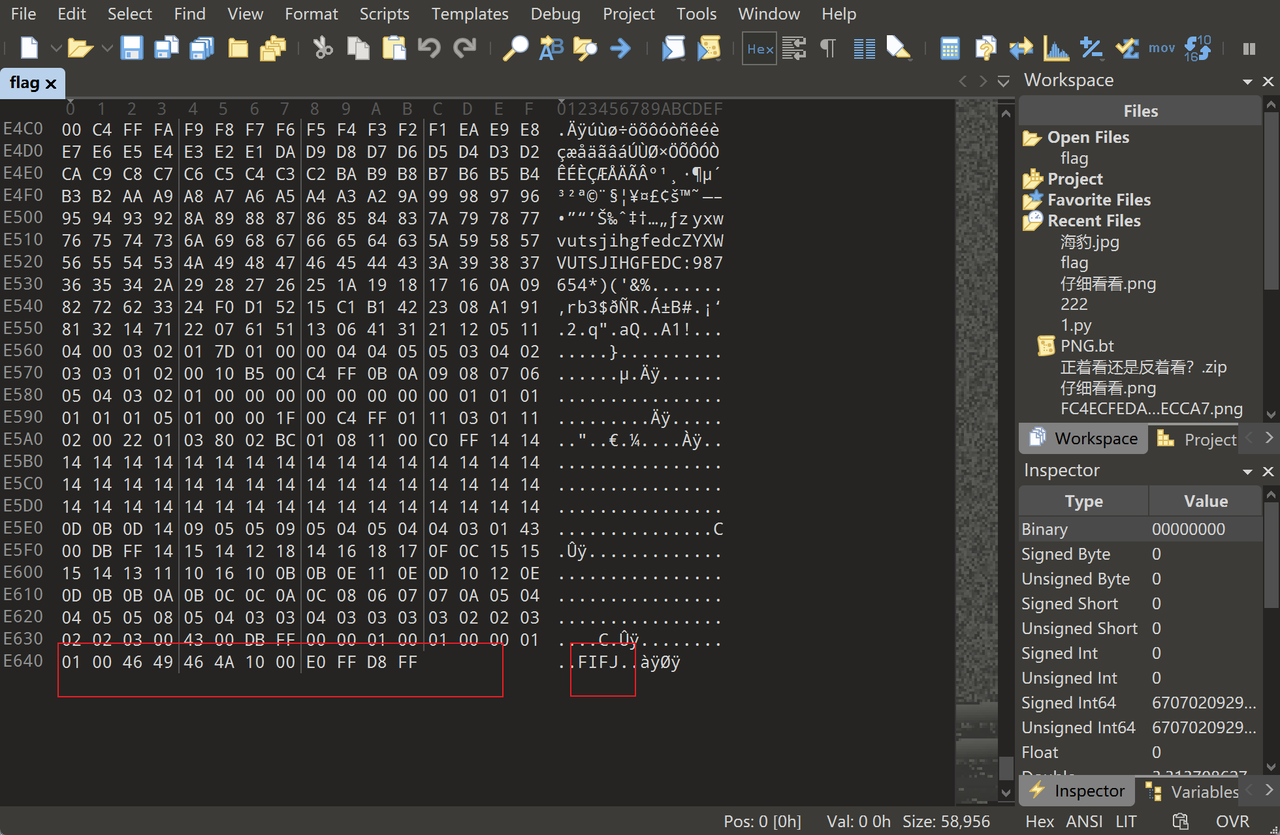This screenshot has width=1280, height=835.
Task: Click the Open File folder icon
Action: pos(81,47)
